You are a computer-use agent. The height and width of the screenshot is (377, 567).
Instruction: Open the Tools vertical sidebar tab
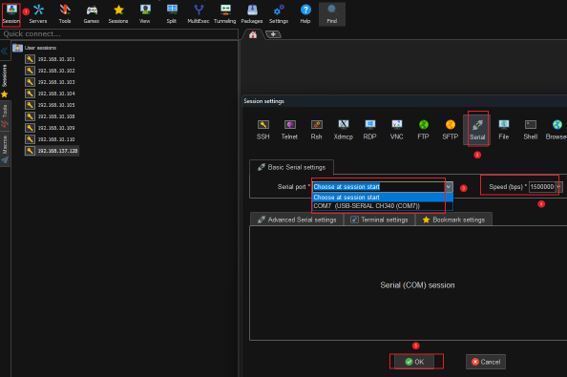[x=5, y=116]
